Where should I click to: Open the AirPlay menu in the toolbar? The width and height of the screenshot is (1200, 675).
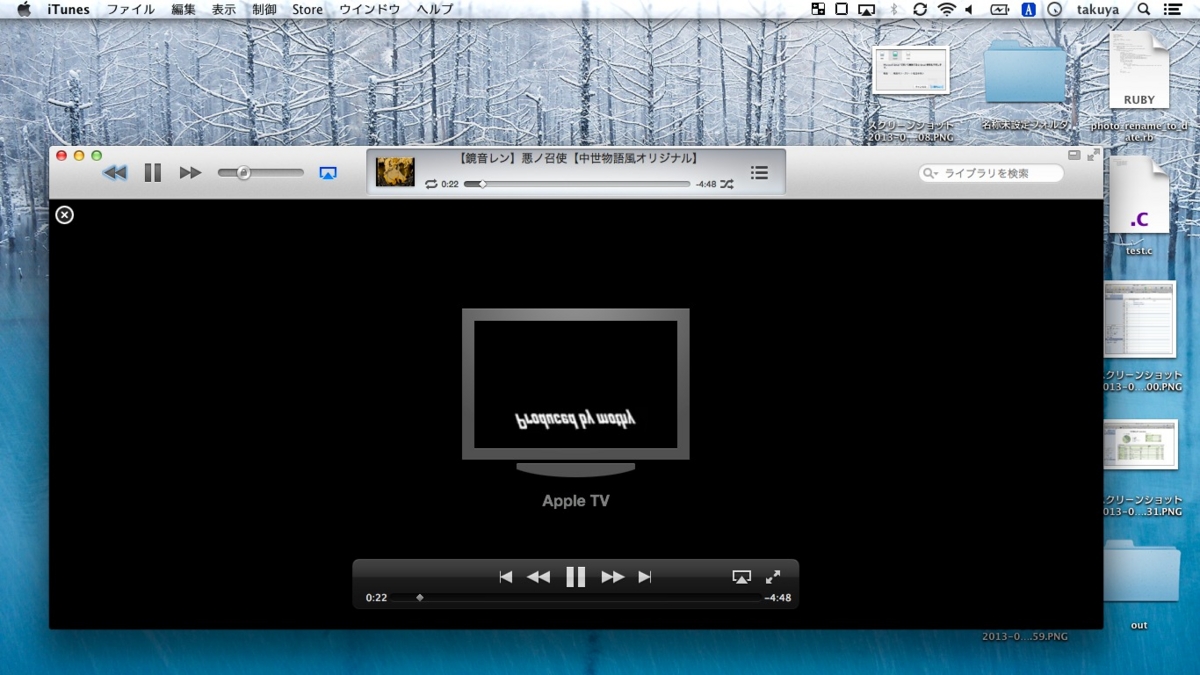[x=328, y=173]
